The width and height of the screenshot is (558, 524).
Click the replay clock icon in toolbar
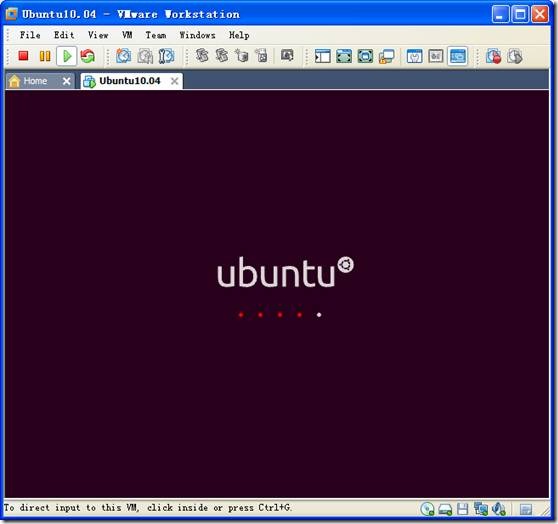[x=515, y=56]
